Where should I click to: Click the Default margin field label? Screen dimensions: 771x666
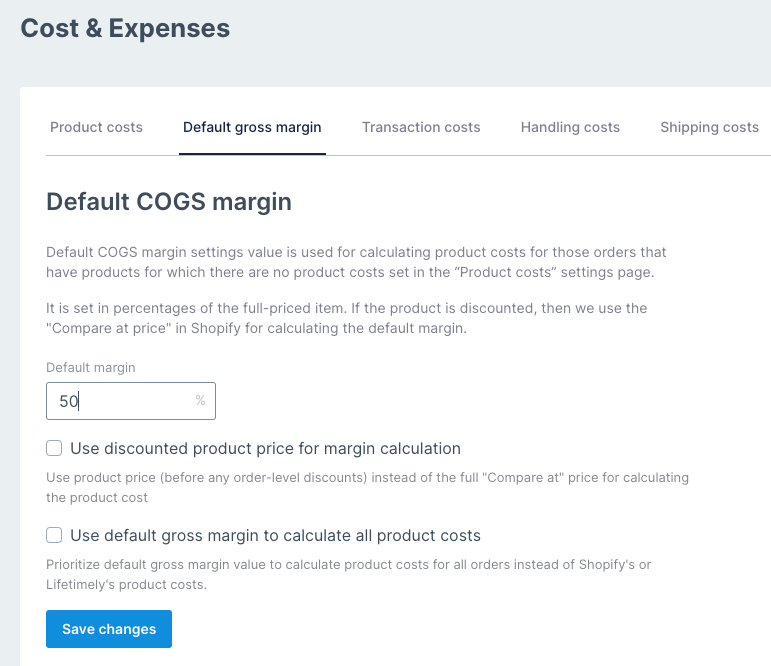91,367
